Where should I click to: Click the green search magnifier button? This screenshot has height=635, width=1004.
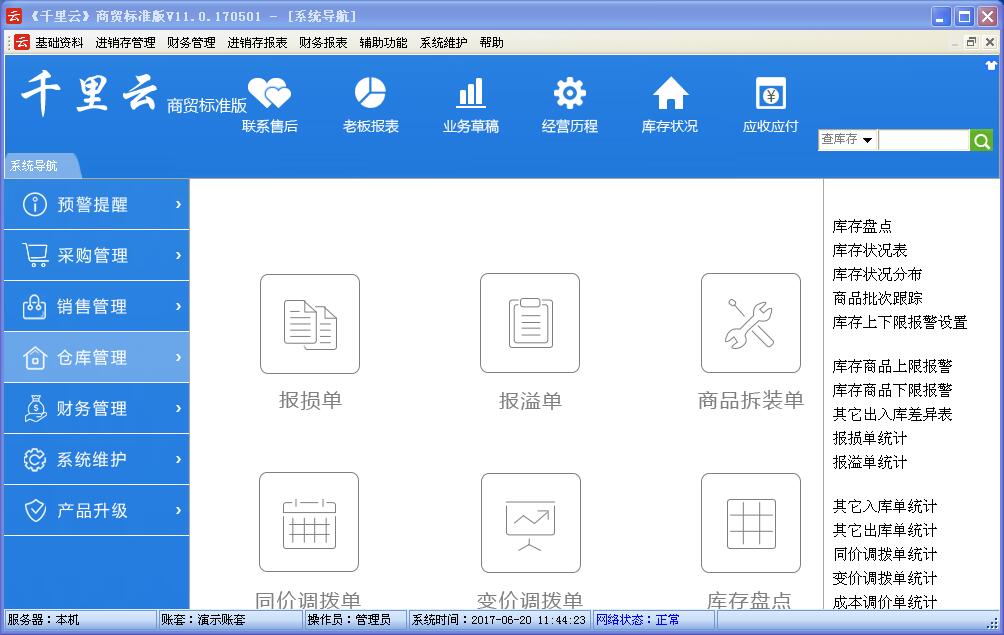pos(982,141)
